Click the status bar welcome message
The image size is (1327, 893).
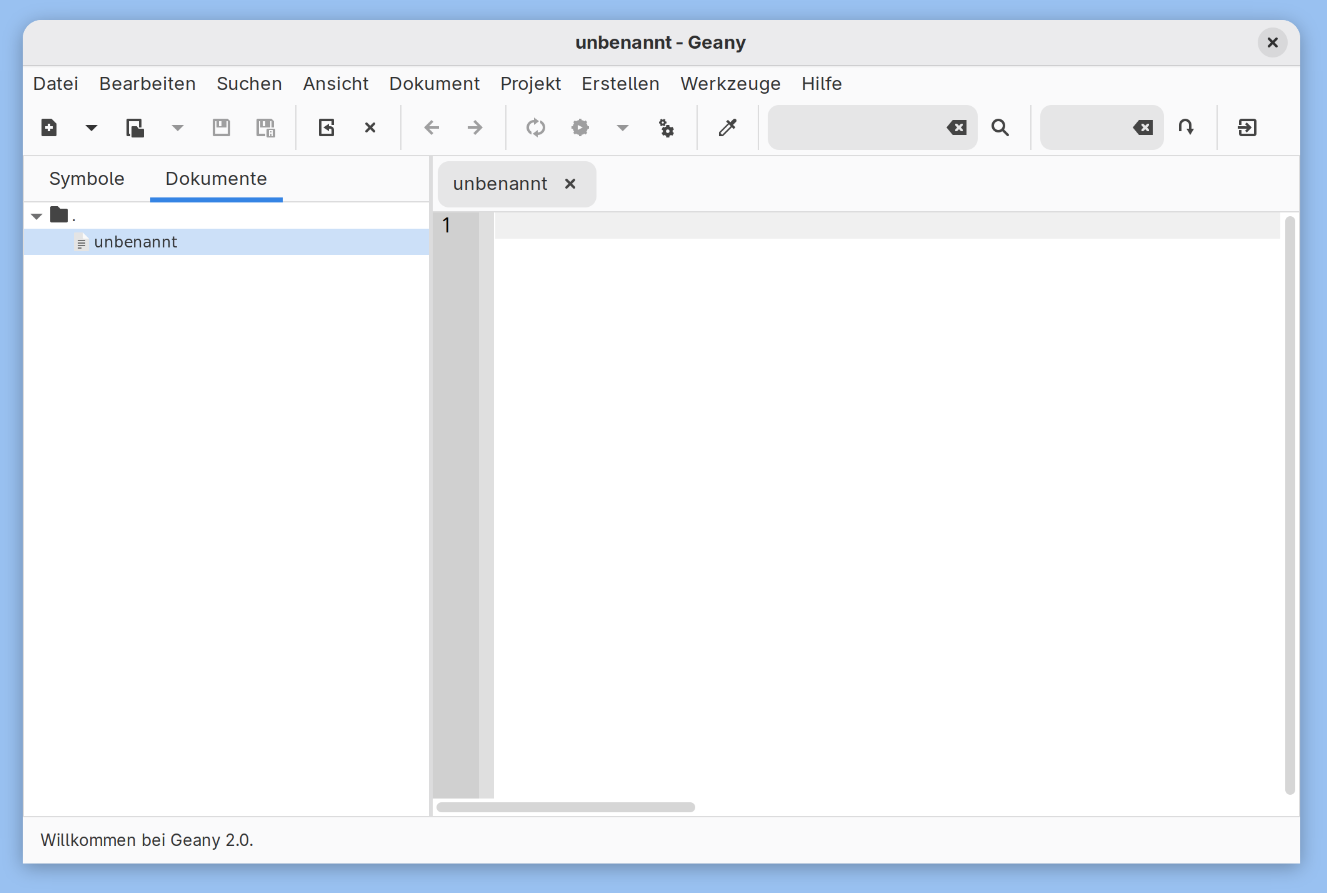pos(147,840)
